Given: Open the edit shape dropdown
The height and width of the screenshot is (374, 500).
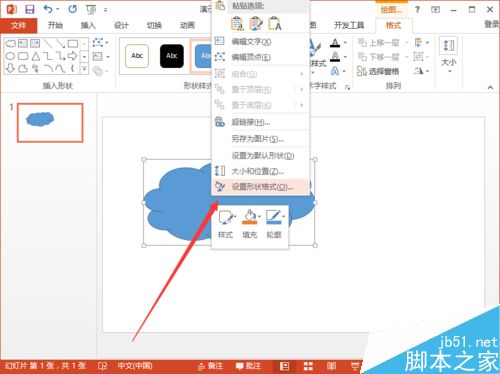Looking at the screenshot, I should coord(100,43).
